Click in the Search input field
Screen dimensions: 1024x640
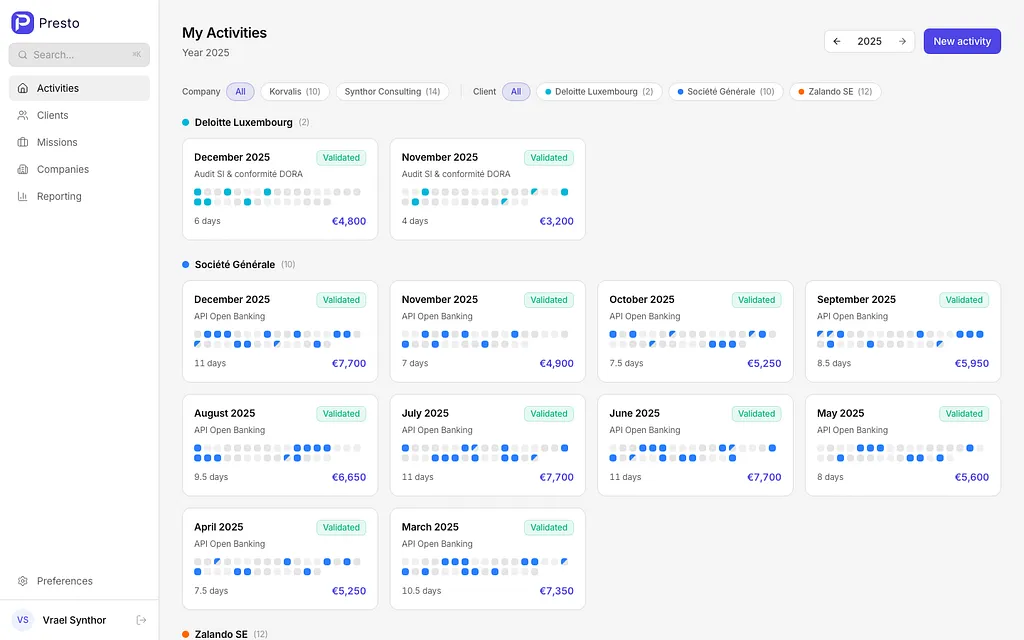(x=79, y=55)
